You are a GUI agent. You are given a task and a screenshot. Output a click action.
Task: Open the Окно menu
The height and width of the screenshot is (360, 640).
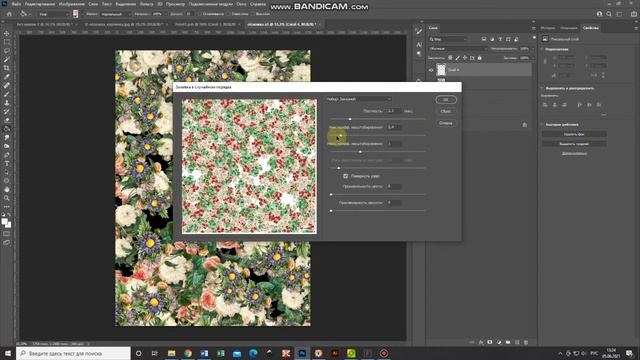241,4
